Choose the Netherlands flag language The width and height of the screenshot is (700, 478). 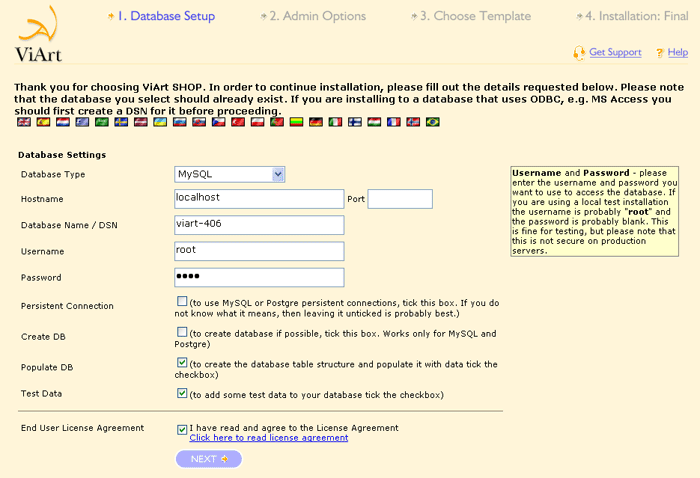(x=62, y=122)
